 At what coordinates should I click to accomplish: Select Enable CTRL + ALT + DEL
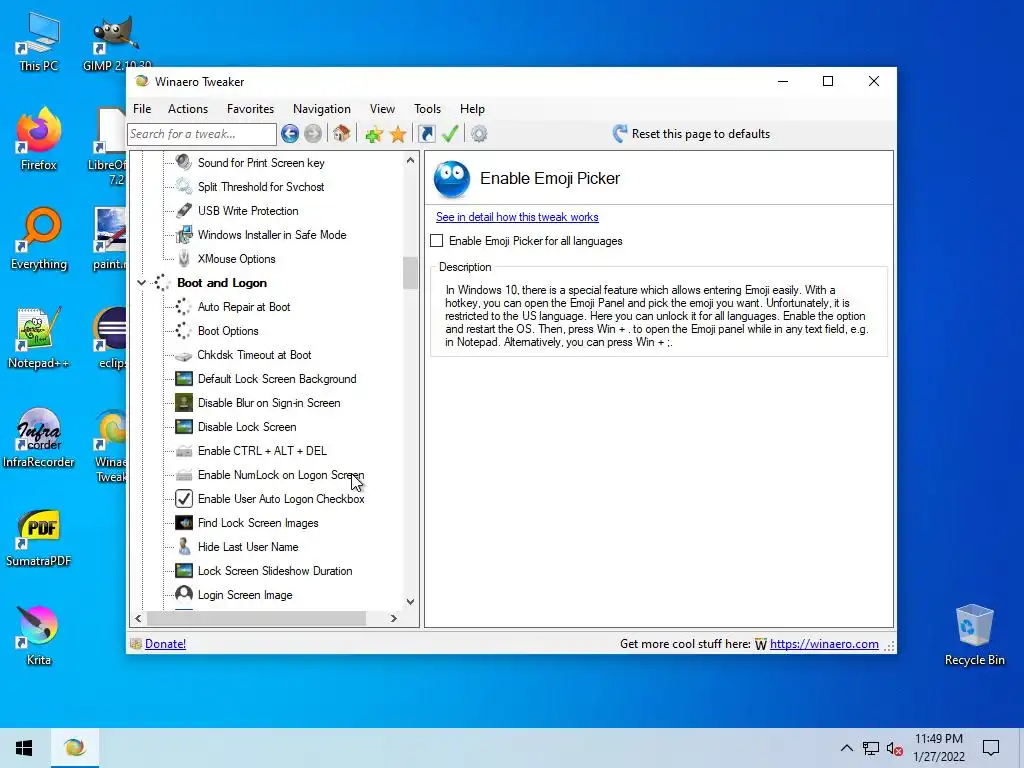[262, 451]
